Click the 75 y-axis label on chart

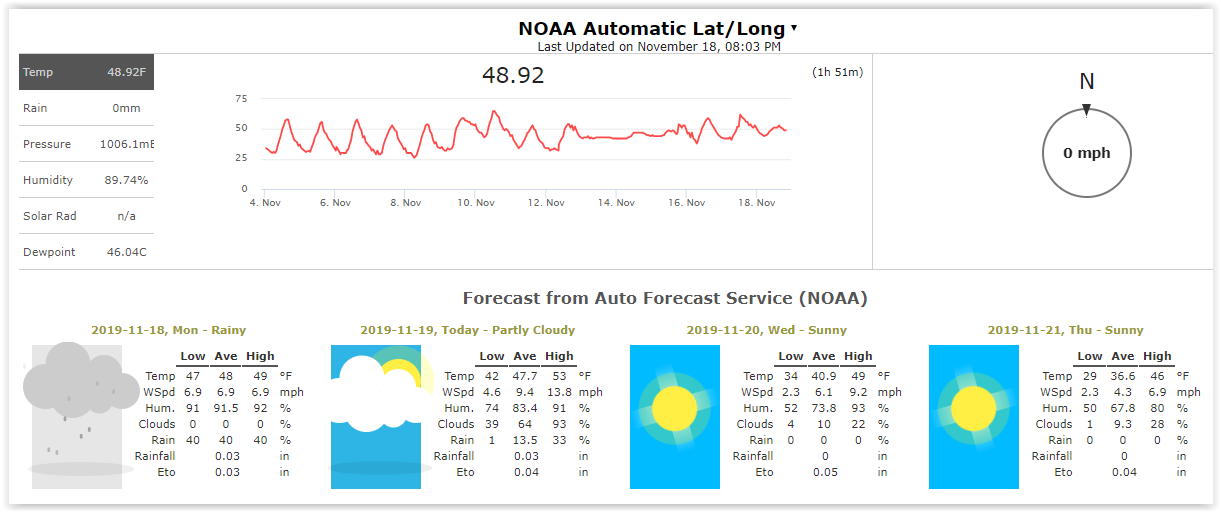(241, 99)
